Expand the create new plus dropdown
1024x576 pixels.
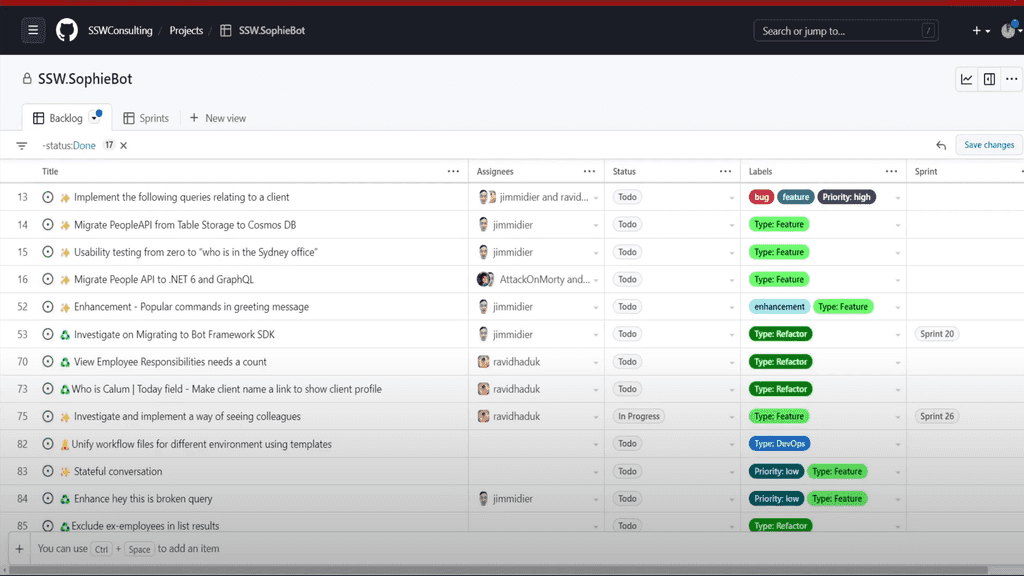point(981,31)
